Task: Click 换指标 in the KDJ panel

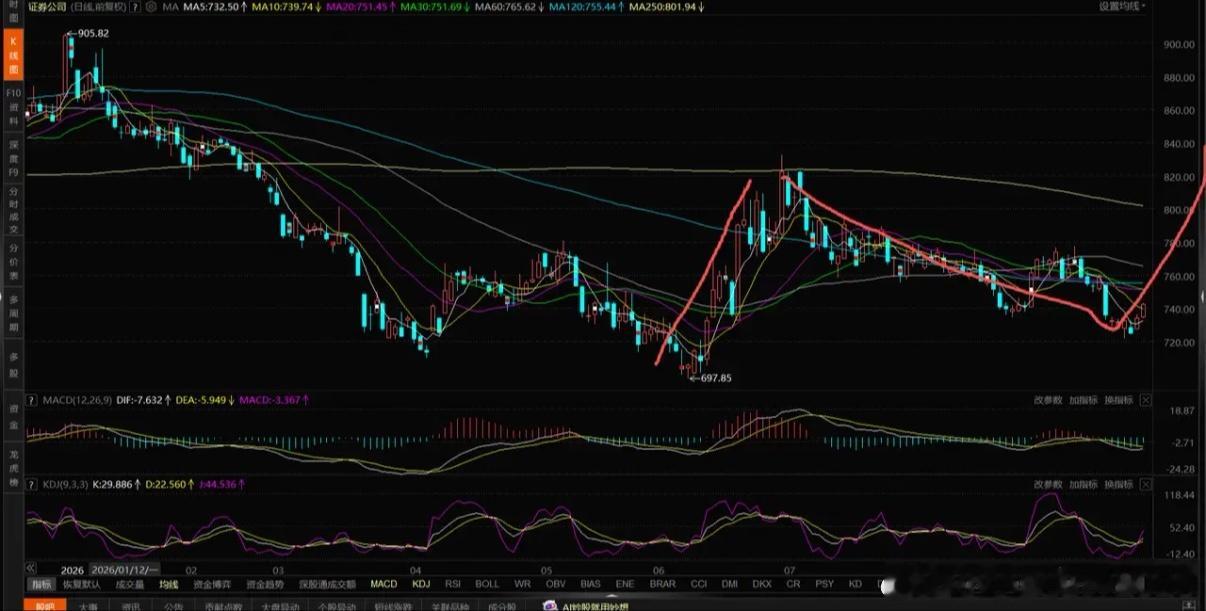Action: click(x=1118, y=484)
